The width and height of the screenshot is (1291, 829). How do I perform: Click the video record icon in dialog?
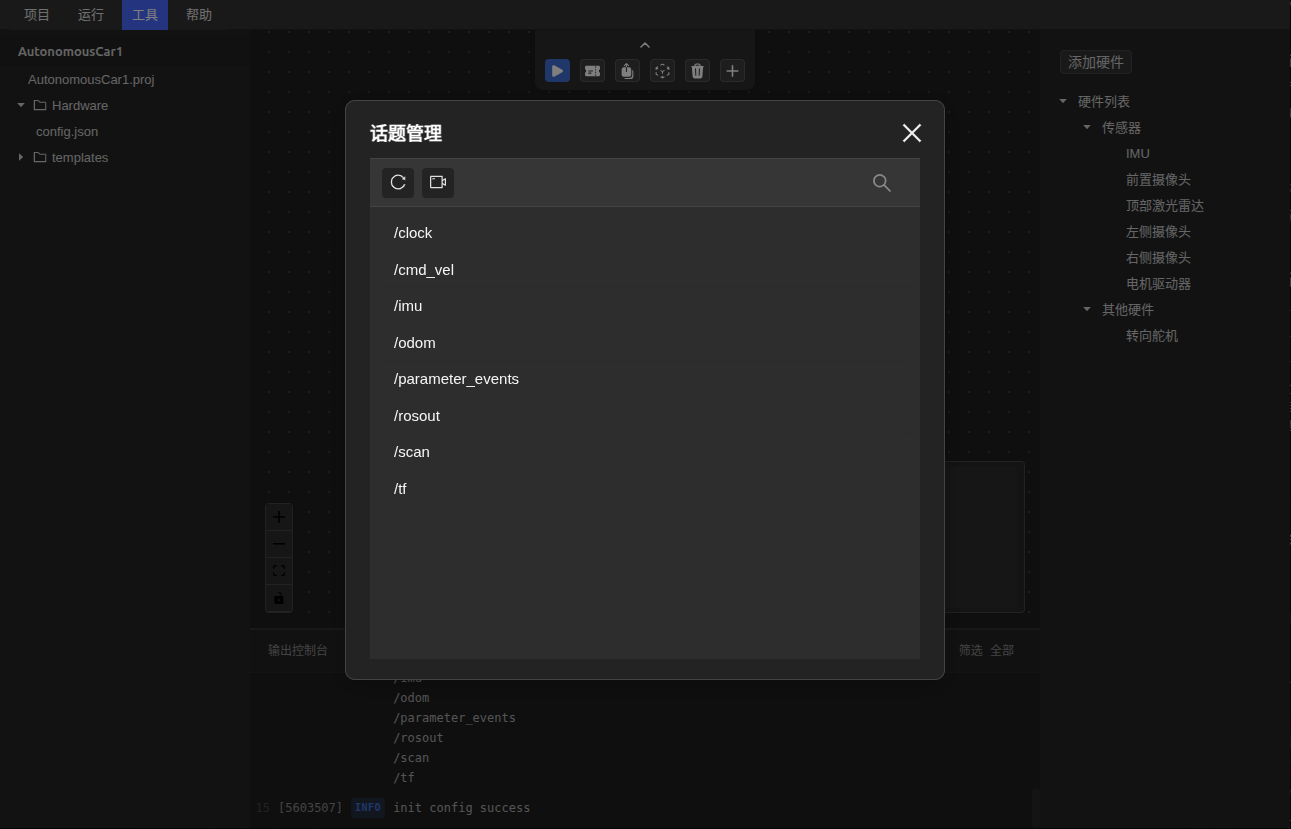point(438,182)
